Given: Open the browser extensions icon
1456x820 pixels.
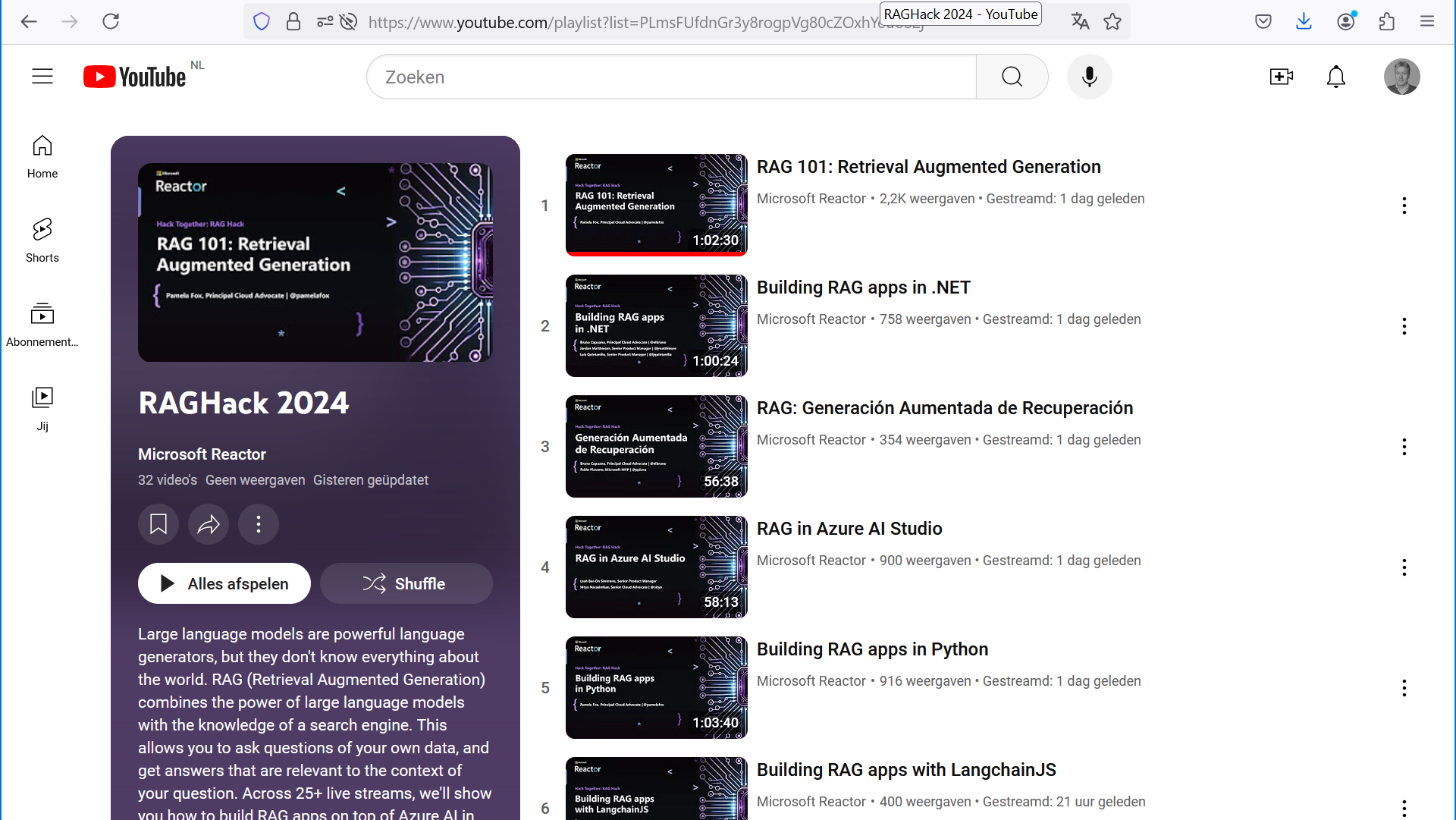Looking at the screenshot, I should pyautogui.click(x=1387, y=21).
